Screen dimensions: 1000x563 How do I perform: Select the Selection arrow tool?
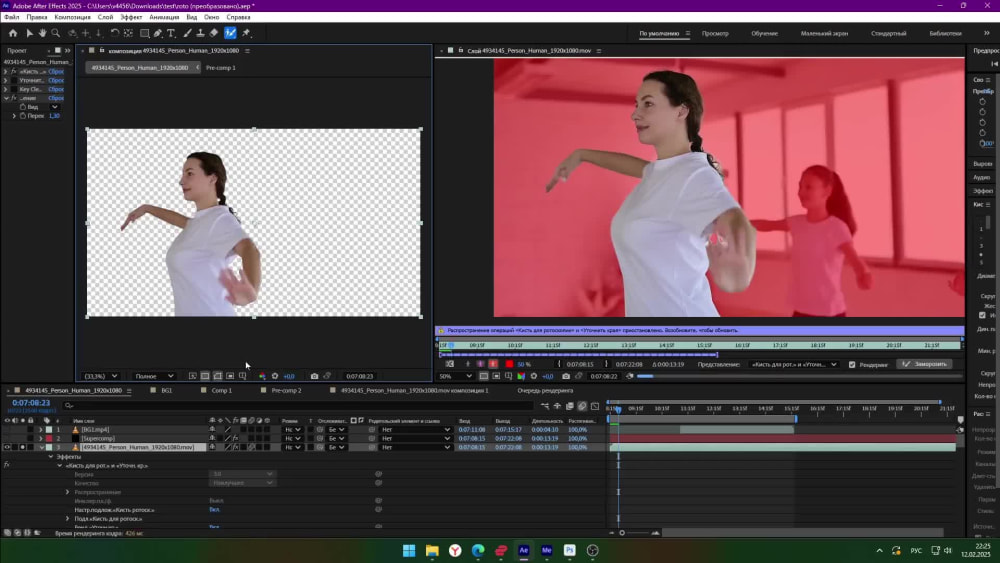29,33
